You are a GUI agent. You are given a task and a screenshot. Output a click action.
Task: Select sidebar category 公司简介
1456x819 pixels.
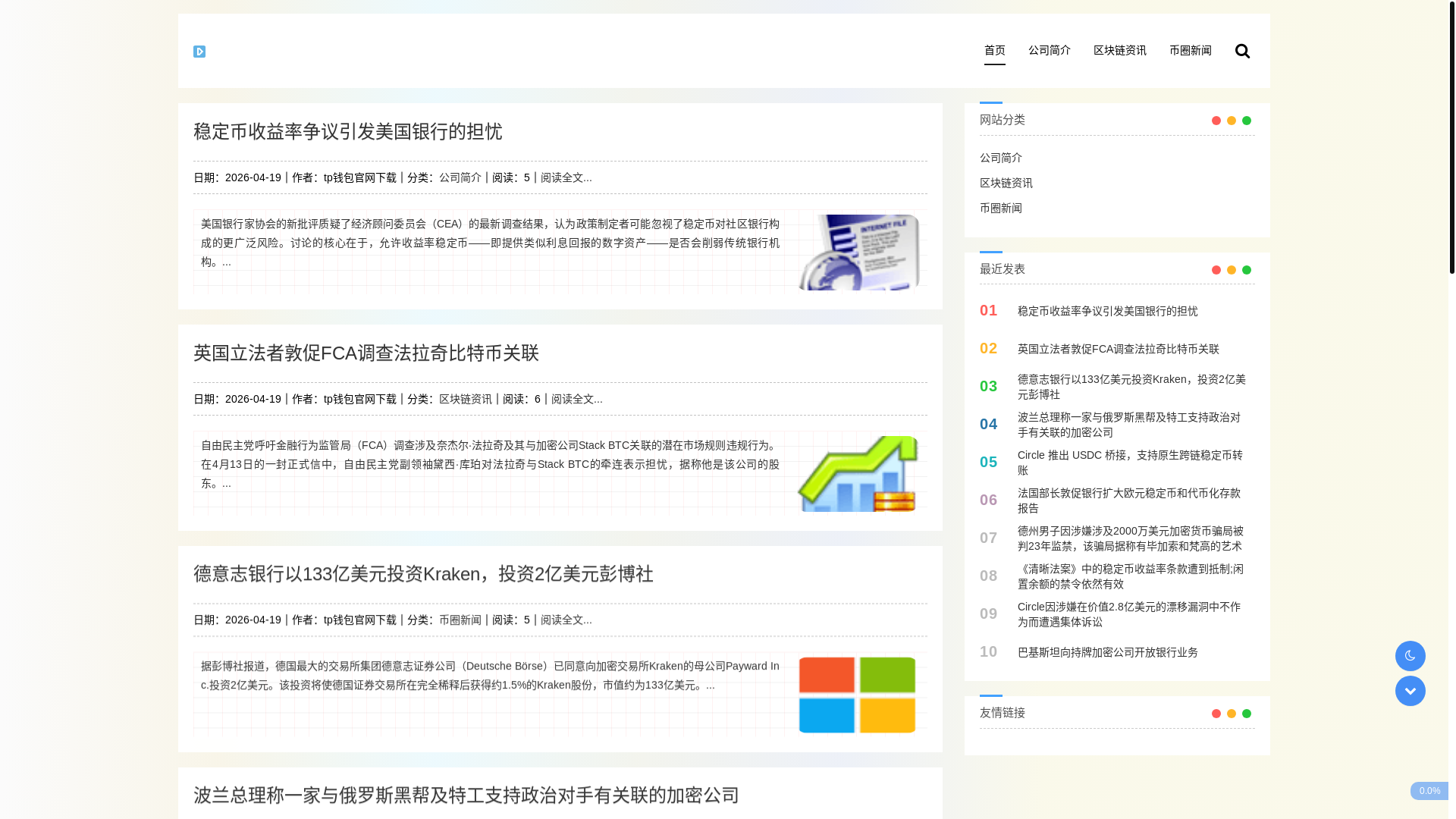click(1001, 158)
